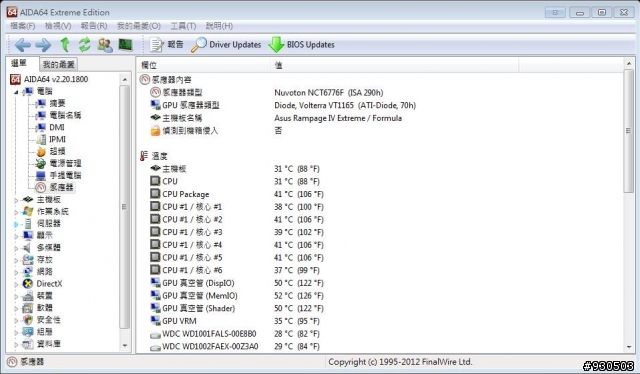
Task: Click the 資料庫 database icon
Action: [28, 344]
